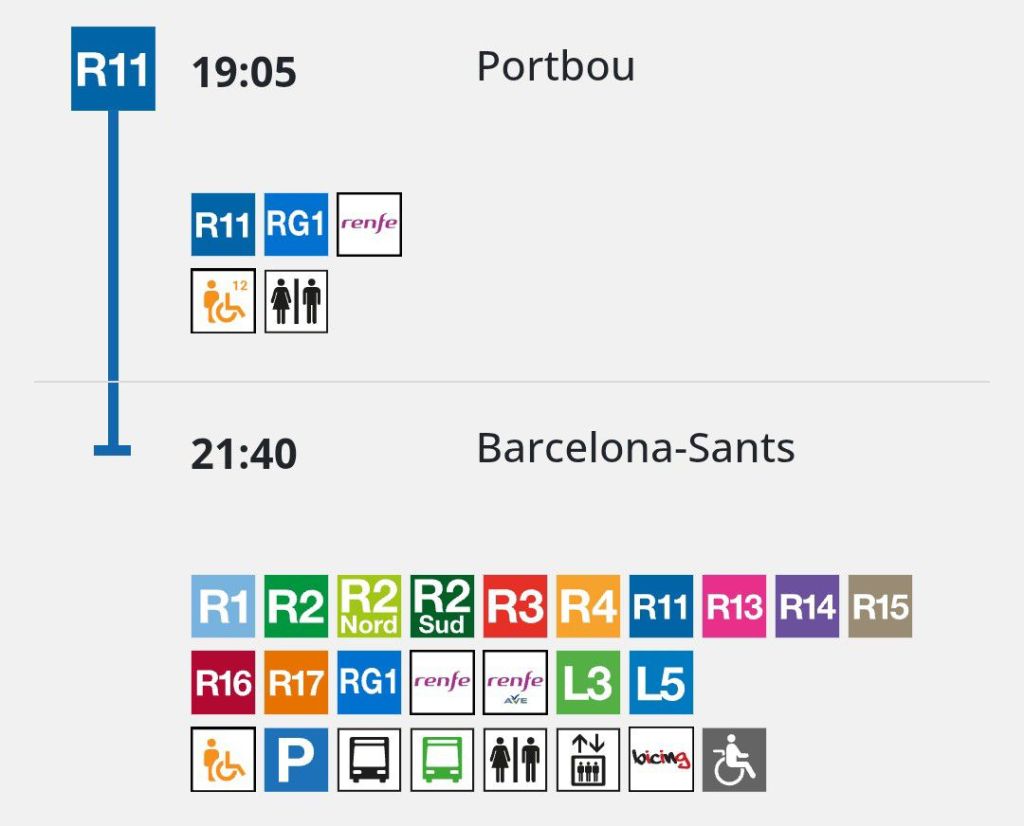Click the R2 Nord line badge
The height and width of the screenshot is (826, 1024).
pos(369,606)
